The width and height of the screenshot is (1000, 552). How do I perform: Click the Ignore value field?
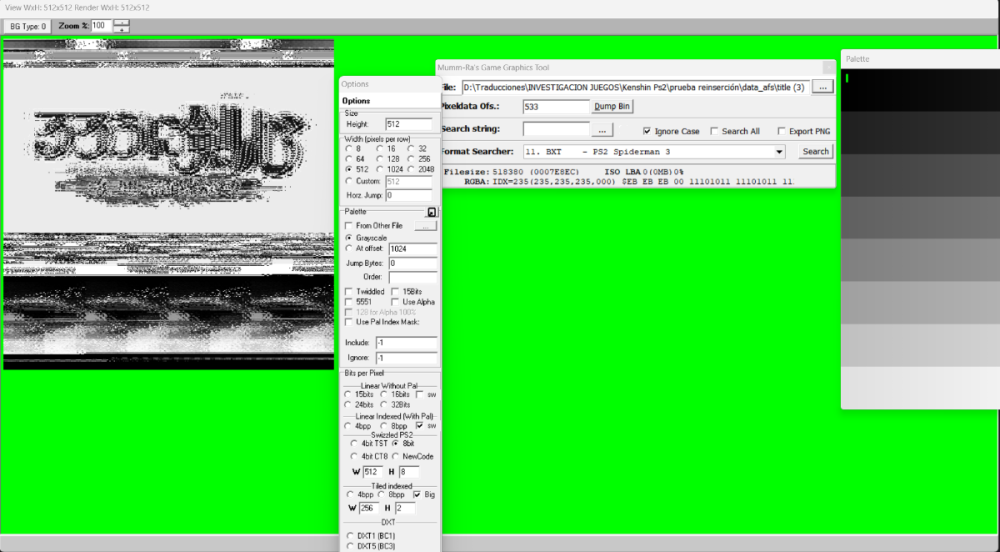[406, 358]
